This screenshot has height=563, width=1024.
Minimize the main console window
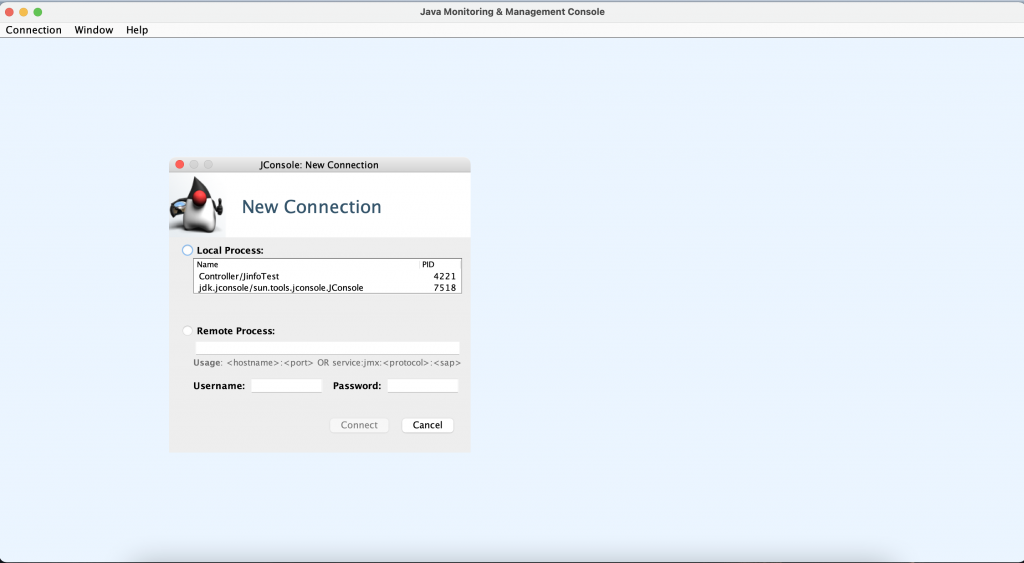point(24,12)
